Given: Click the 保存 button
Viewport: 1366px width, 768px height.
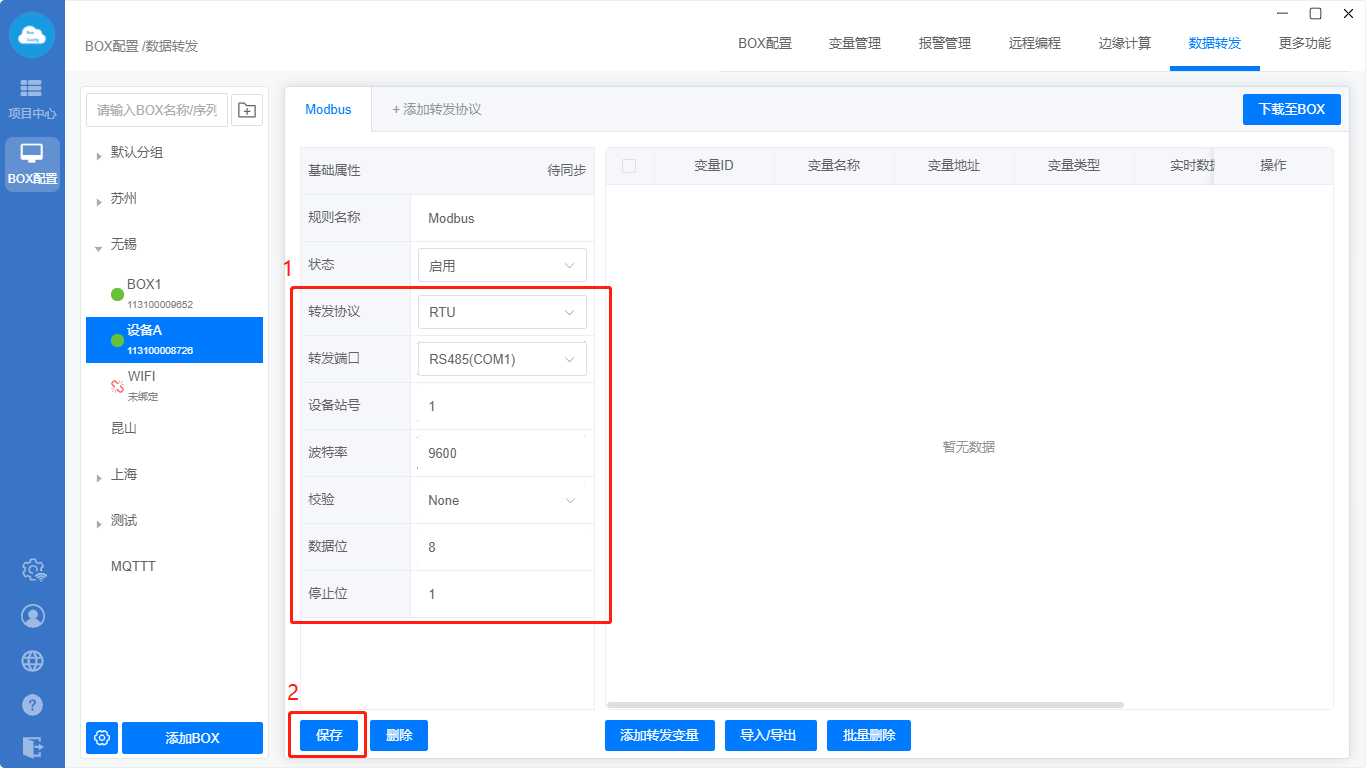Looking at the screenshot, I should click(x=329, y=736).
